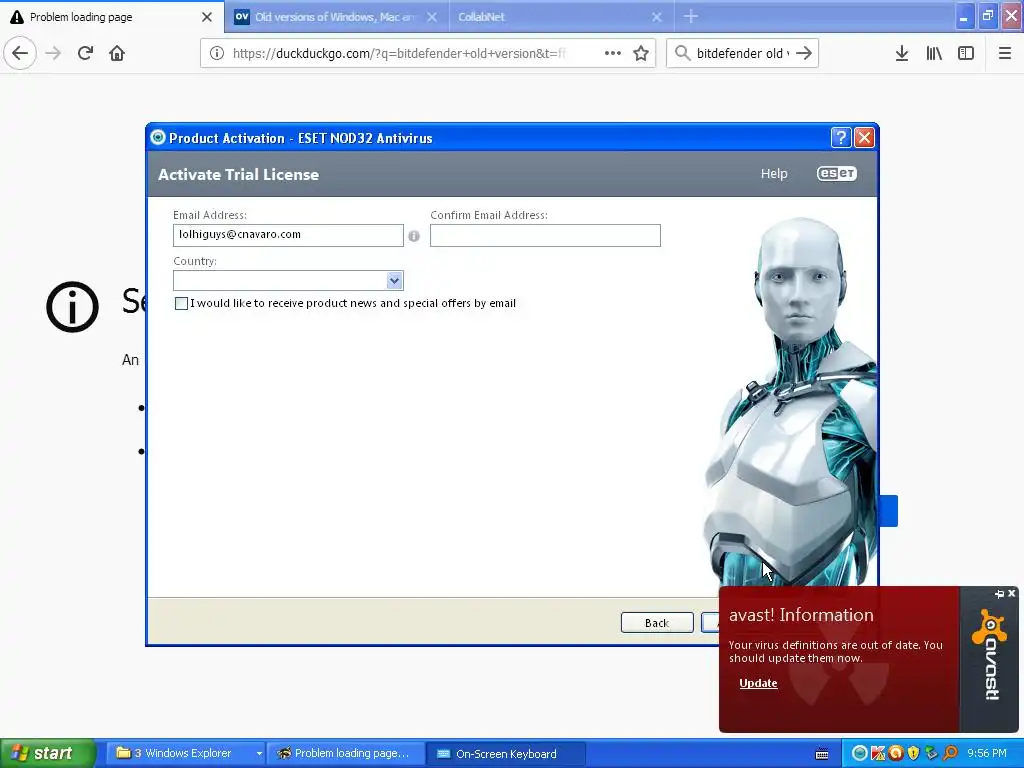The image size is (1024, 768).
Task: Click Help link in ESET header
Action: tap(774, 174)
